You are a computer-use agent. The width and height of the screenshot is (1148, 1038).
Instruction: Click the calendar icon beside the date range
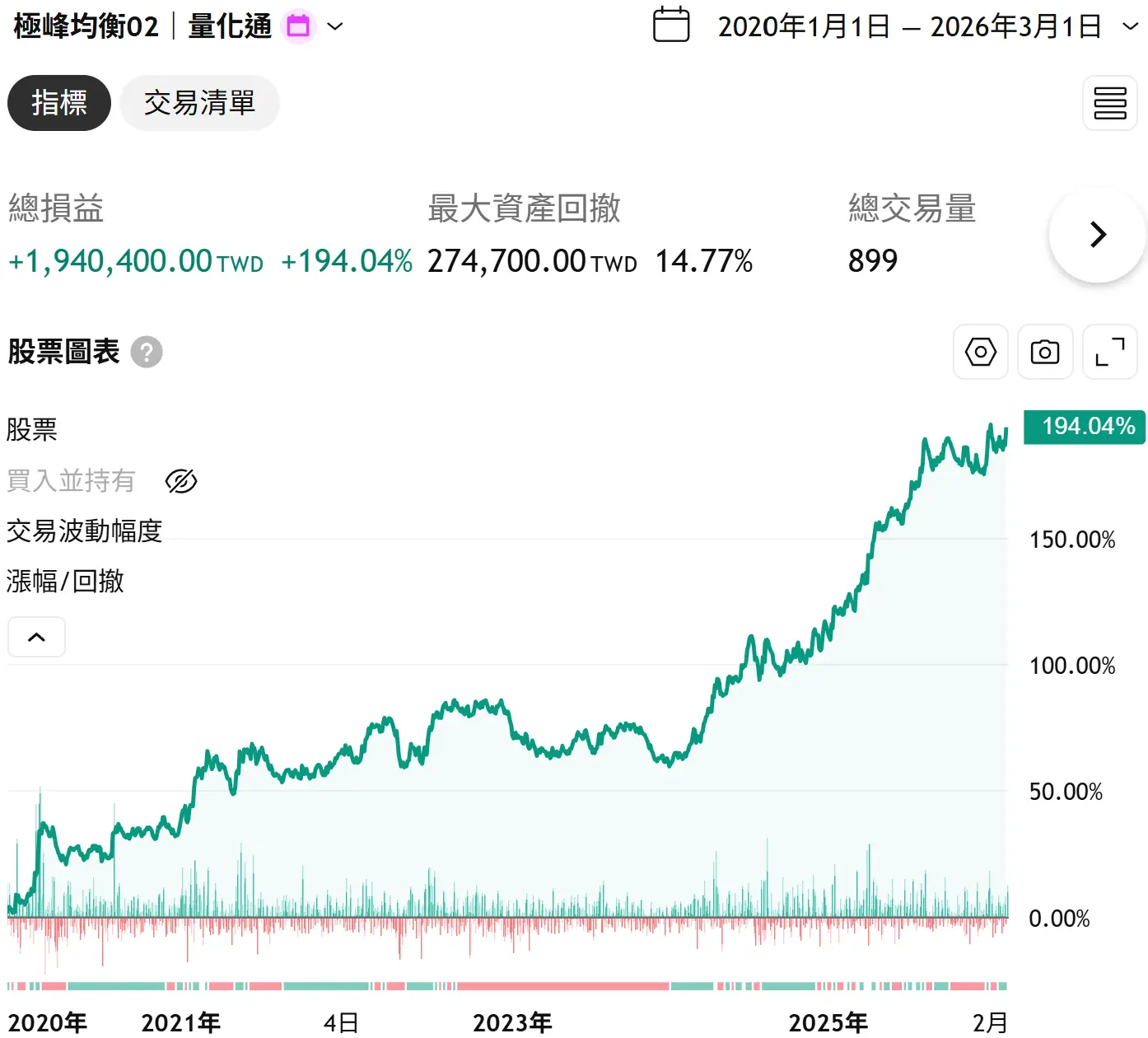pos(670,25)
